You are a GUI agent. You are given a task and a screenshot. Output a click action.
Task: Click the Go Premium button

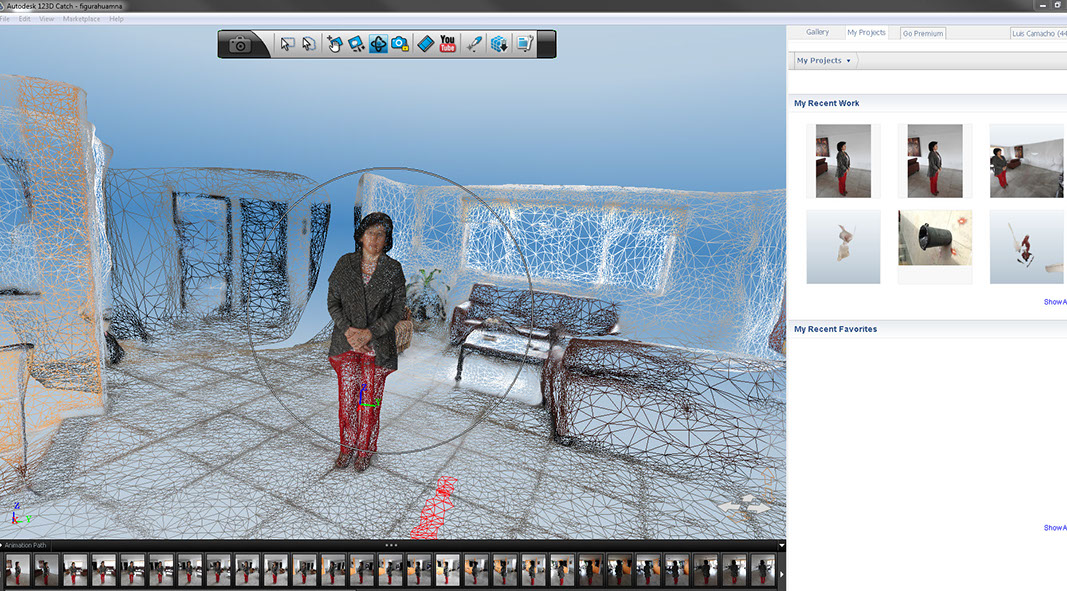(923, 33)
